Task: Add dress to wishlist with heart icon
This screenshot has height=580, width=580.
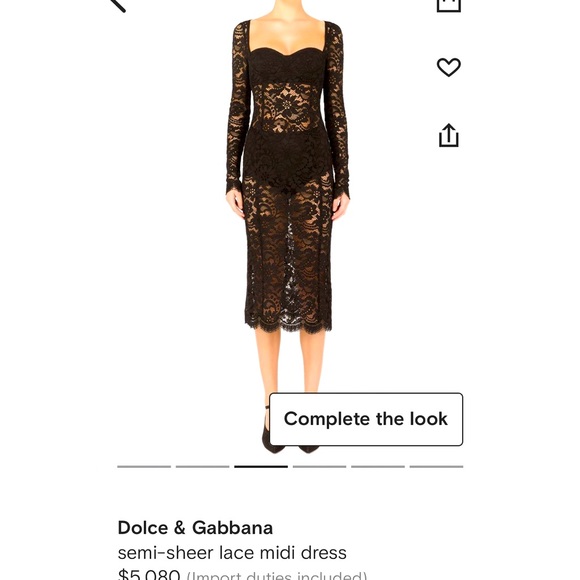Action: [449, 67]
